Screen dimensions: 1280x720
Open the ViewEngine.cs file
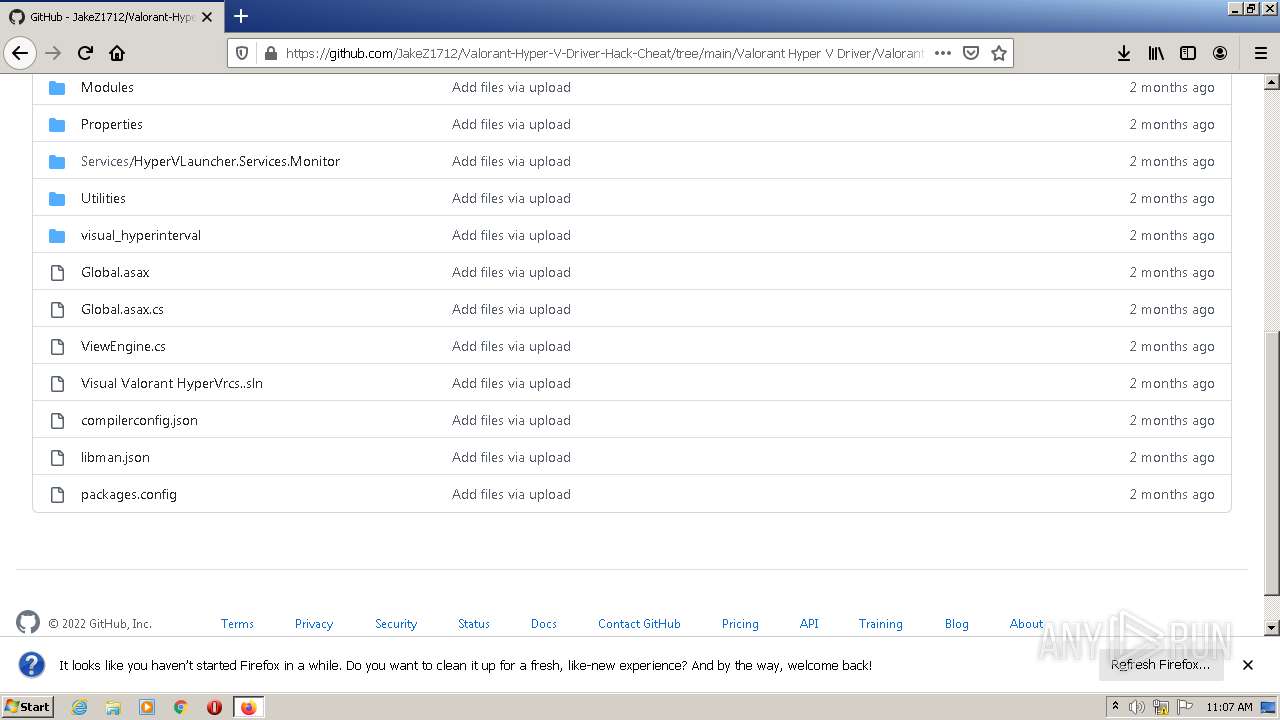pos(123,346)
